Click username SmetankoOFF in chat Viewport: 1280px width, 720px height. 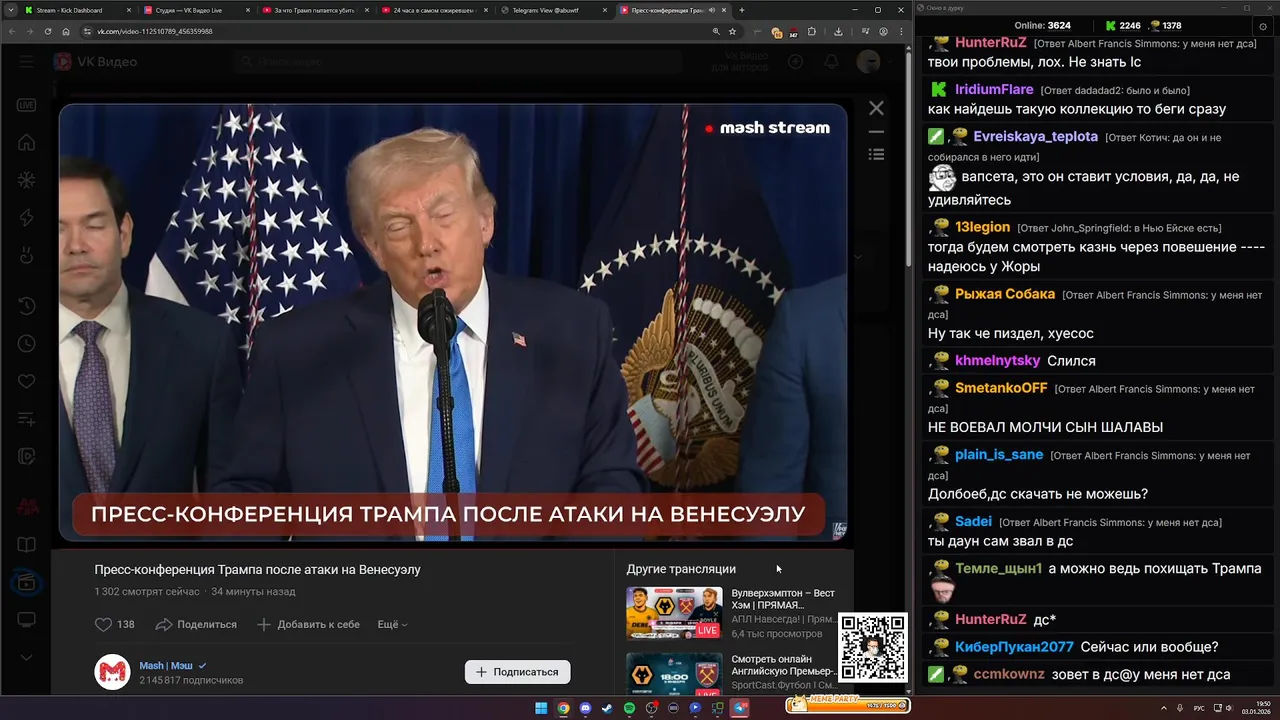pyautogui.click(x=1001, y=388)
